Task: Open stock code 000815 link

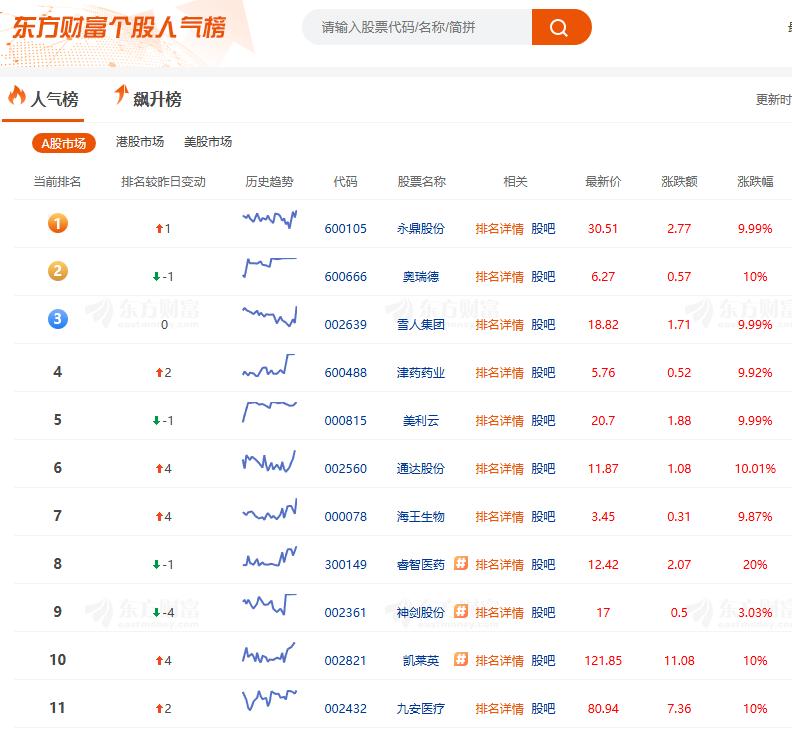Action: click(x=345, y=421)
